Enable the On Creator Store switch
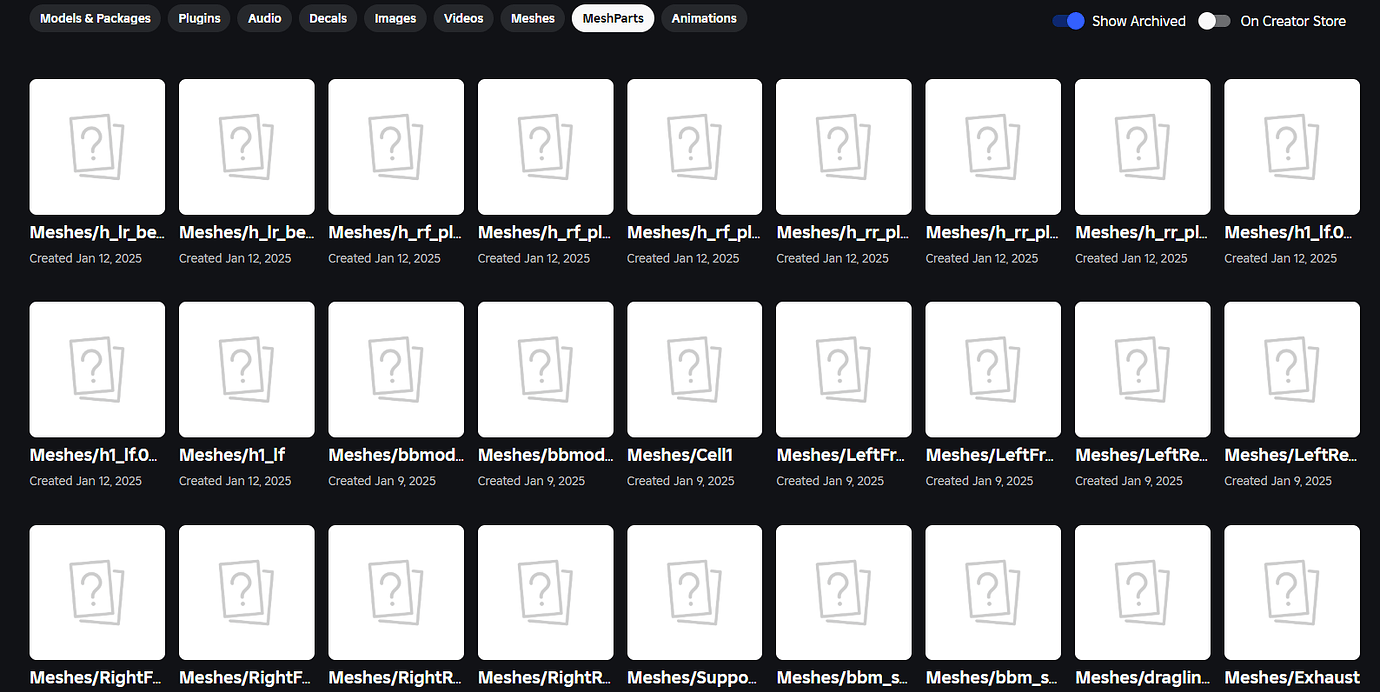Image resolution: width=1380 pixels, height=692 pixels. (1214, 21)
